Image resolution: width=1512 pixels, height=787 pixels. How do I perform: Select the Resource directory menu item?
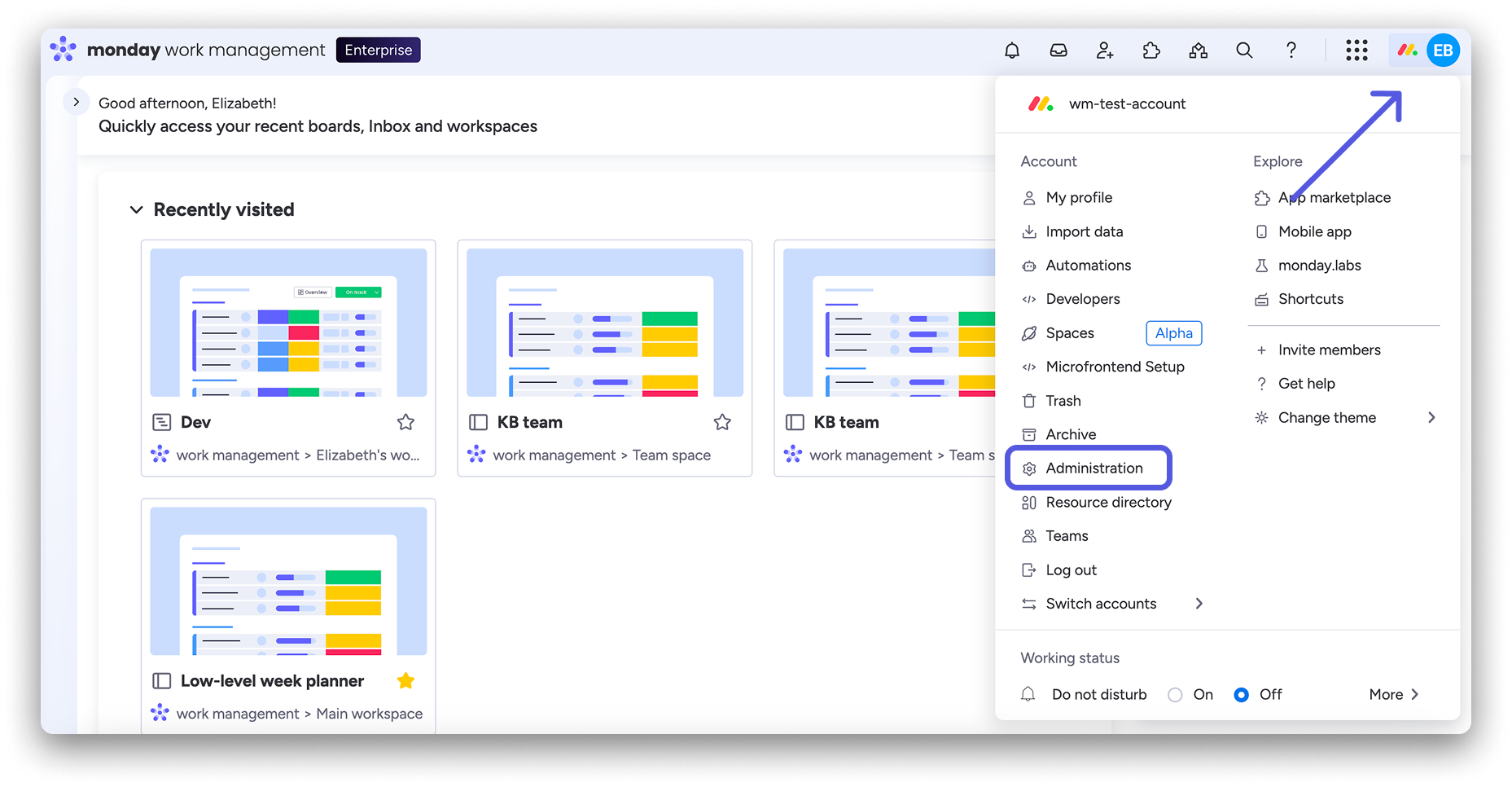(x=1107, y=503)
